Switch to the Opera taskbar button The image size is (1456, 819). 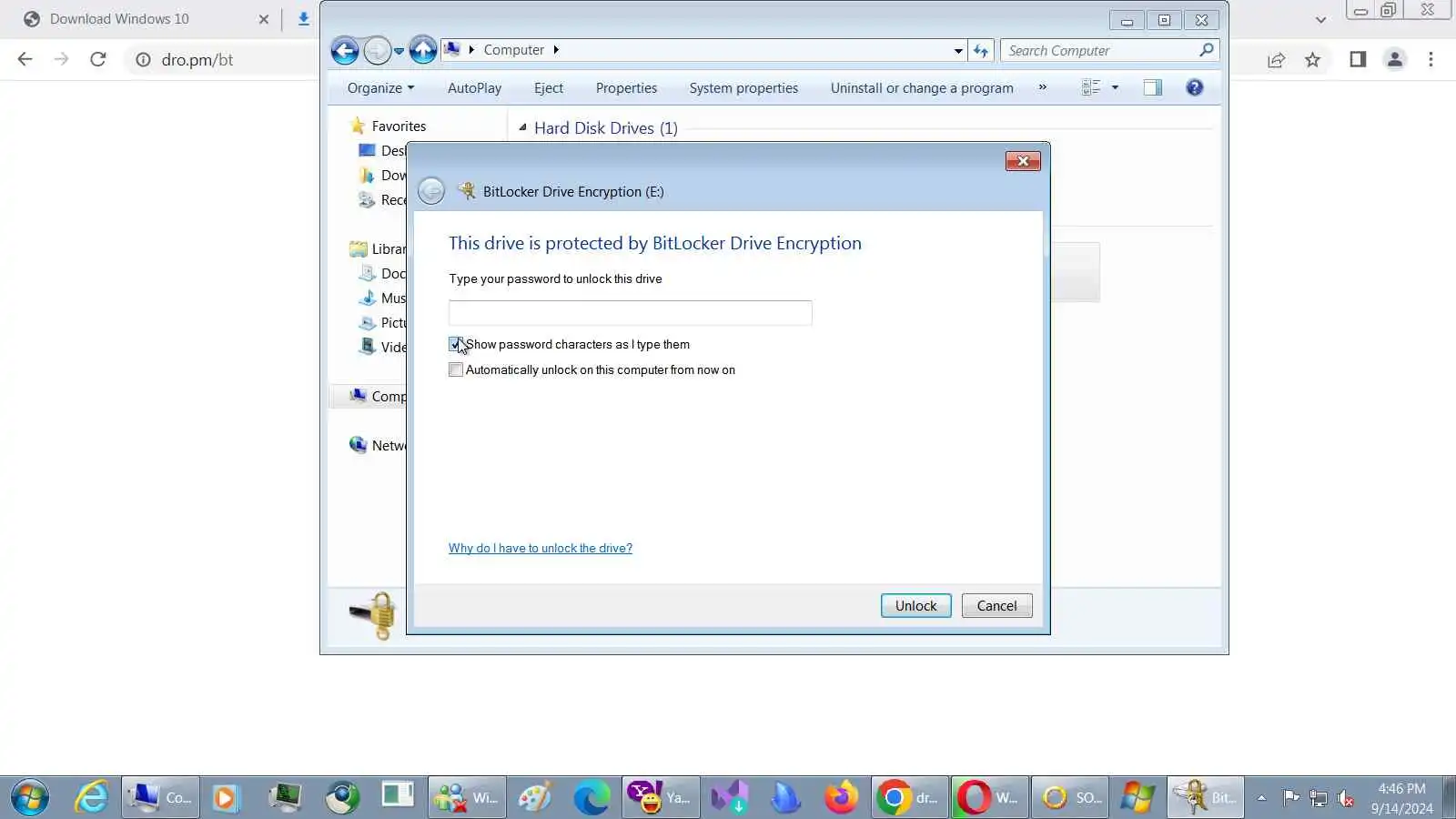click(990, 798)
